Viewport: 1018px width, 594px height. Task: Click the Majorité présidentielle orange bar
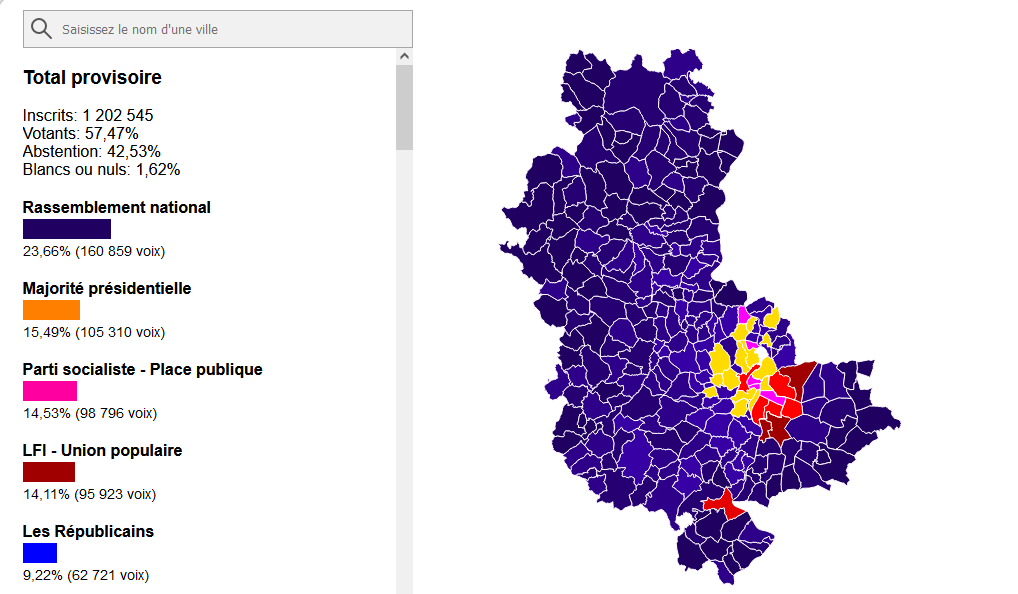[51, 310]
